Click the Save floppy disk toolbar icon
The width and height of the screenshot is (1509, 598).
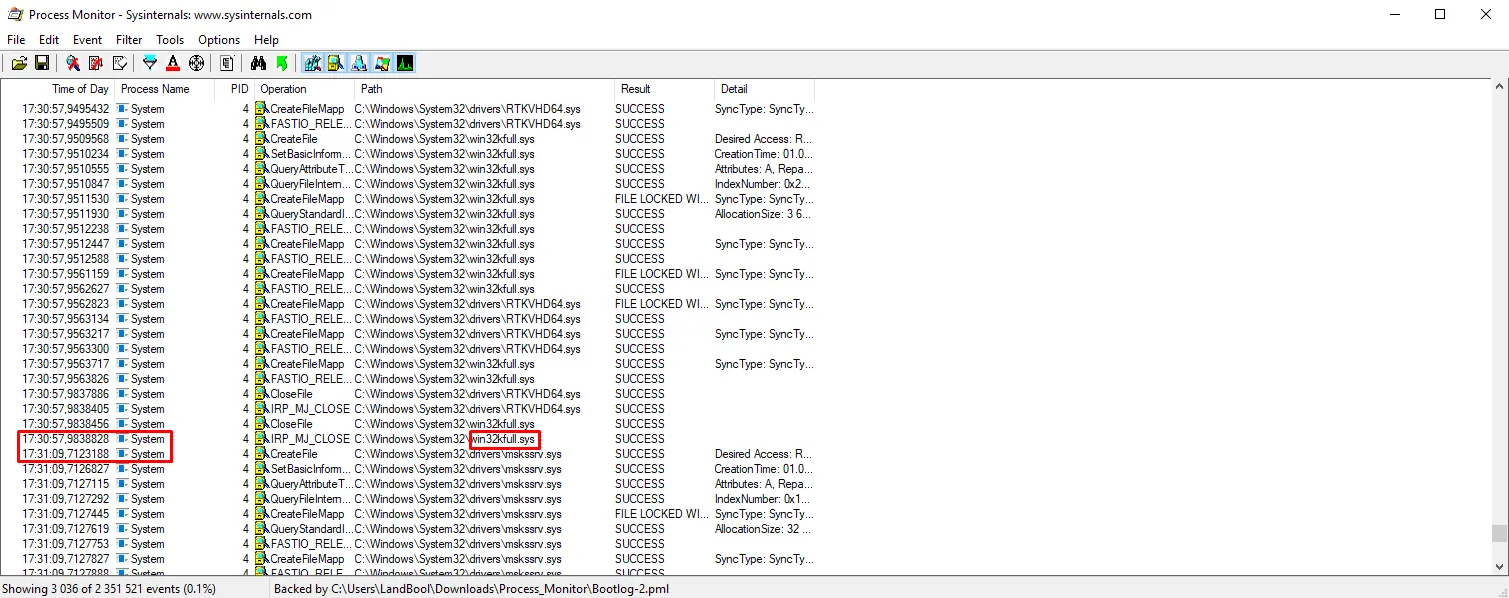[42, 63]
